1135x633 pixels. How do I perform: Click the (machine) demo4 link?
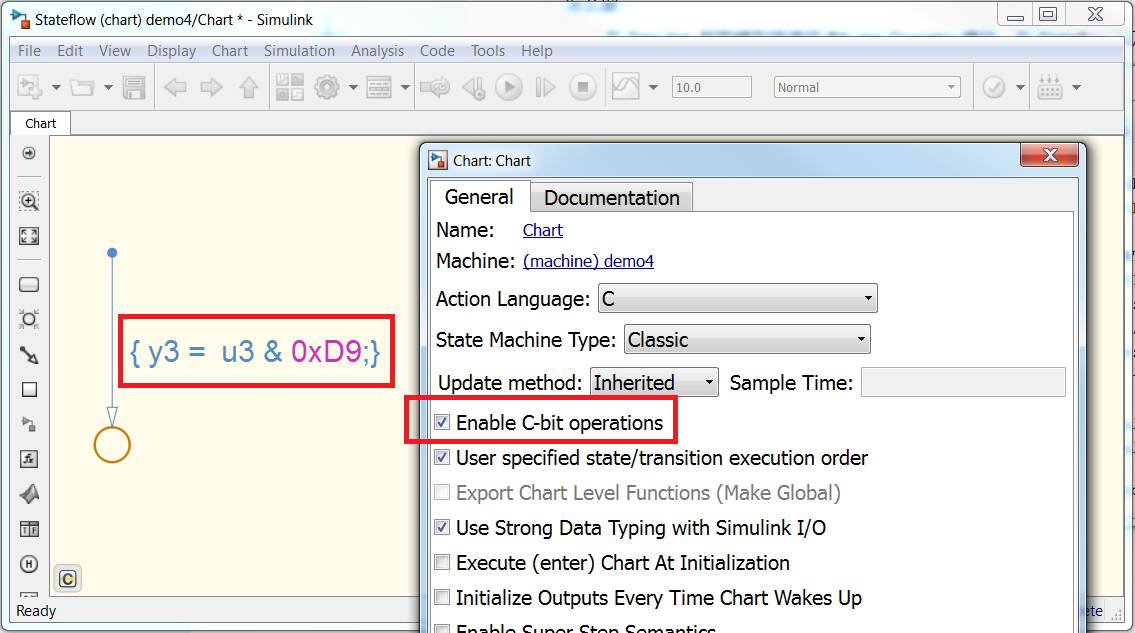[x=588, y=261]
